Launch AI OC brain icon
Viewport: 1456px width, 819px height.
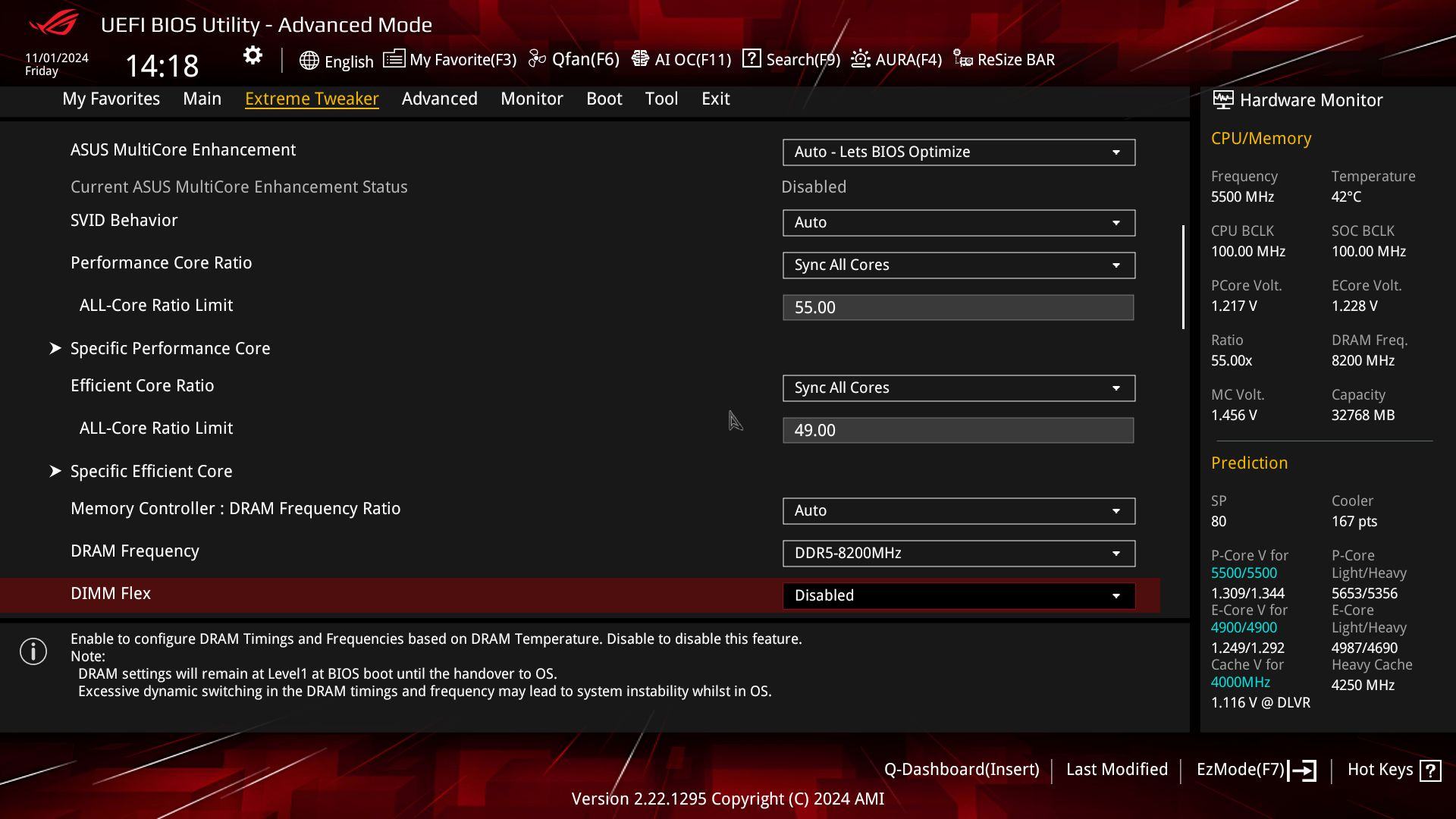click(x=640, y=59)
